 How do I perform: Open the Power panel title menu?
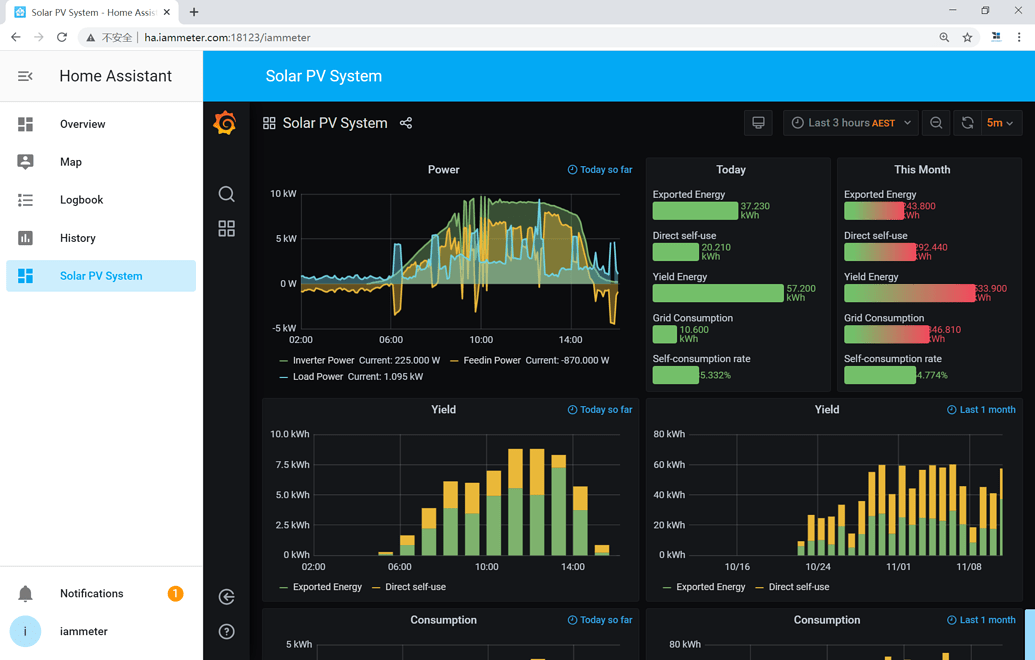click(x=444, y=170)
